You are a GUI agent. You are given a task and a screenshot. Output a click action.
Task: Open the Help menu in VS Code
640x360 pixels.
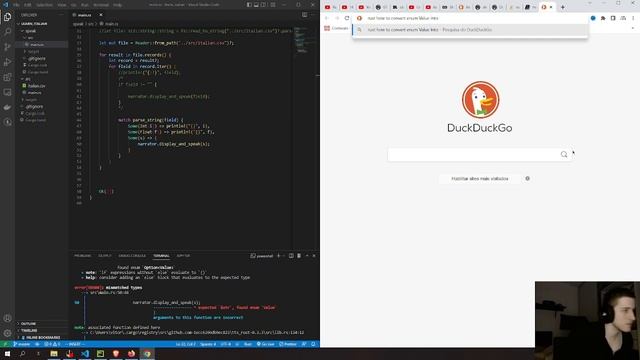[118, 5]
